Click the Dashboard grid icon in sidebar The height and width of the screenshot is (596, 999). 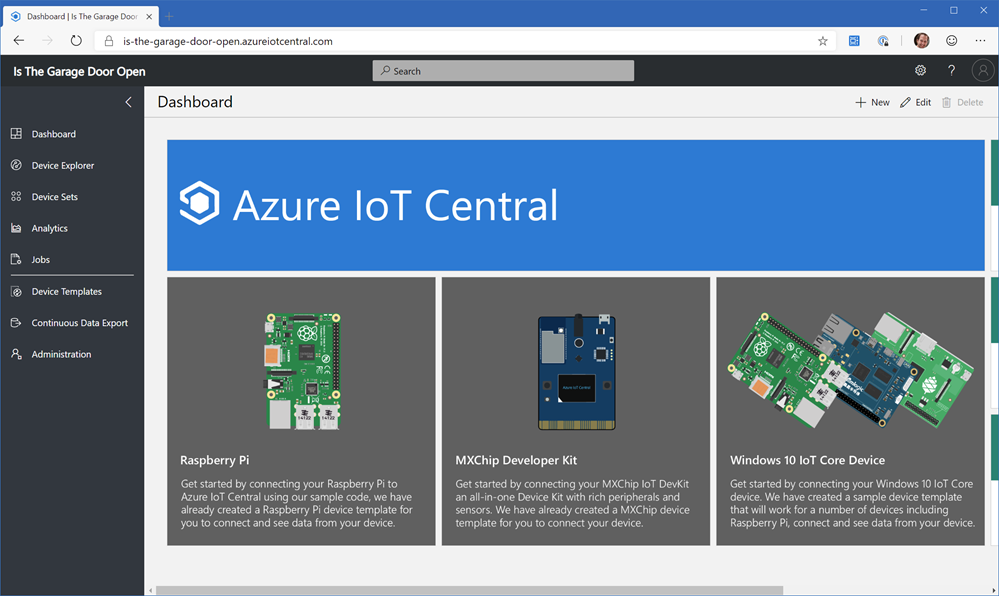click(17, 133)
